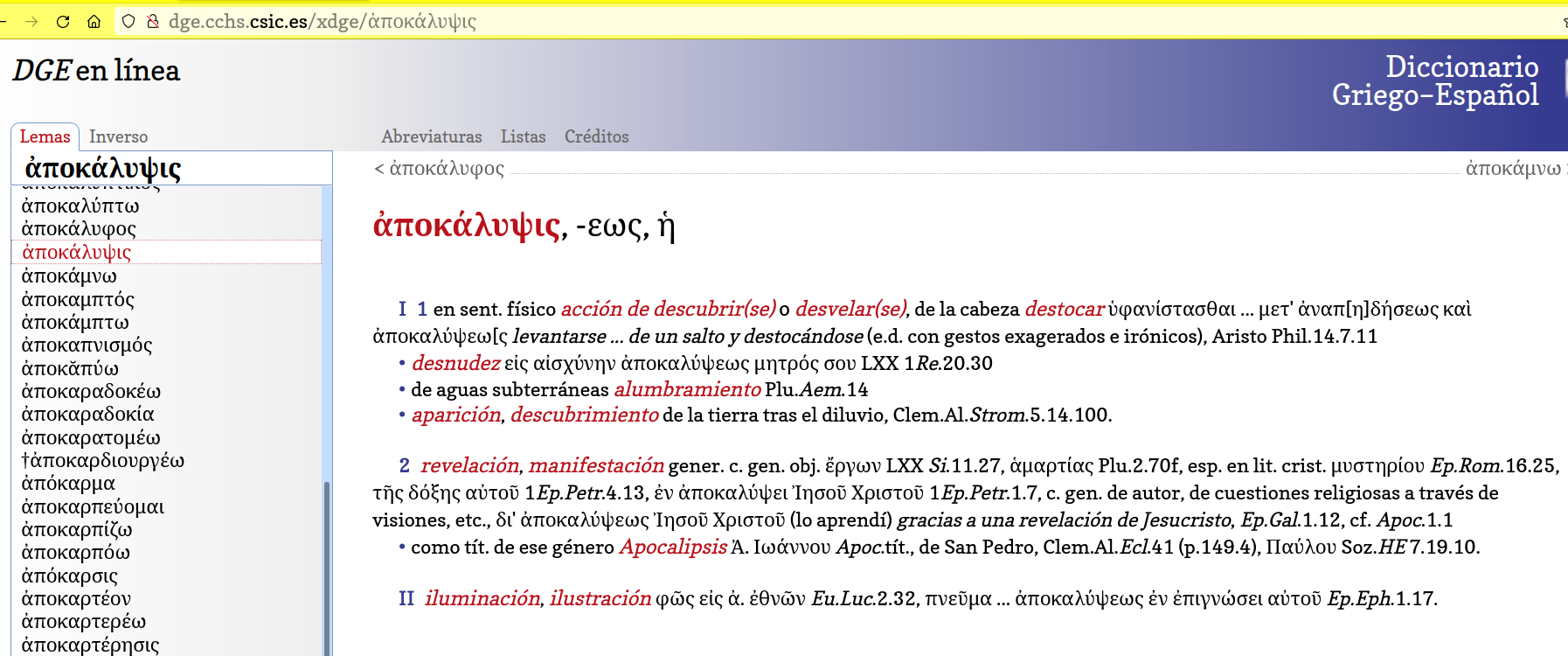Select ἀποκαρτέρησις in the lemma list
This screenshot has width=1568, height=656.
90,645
